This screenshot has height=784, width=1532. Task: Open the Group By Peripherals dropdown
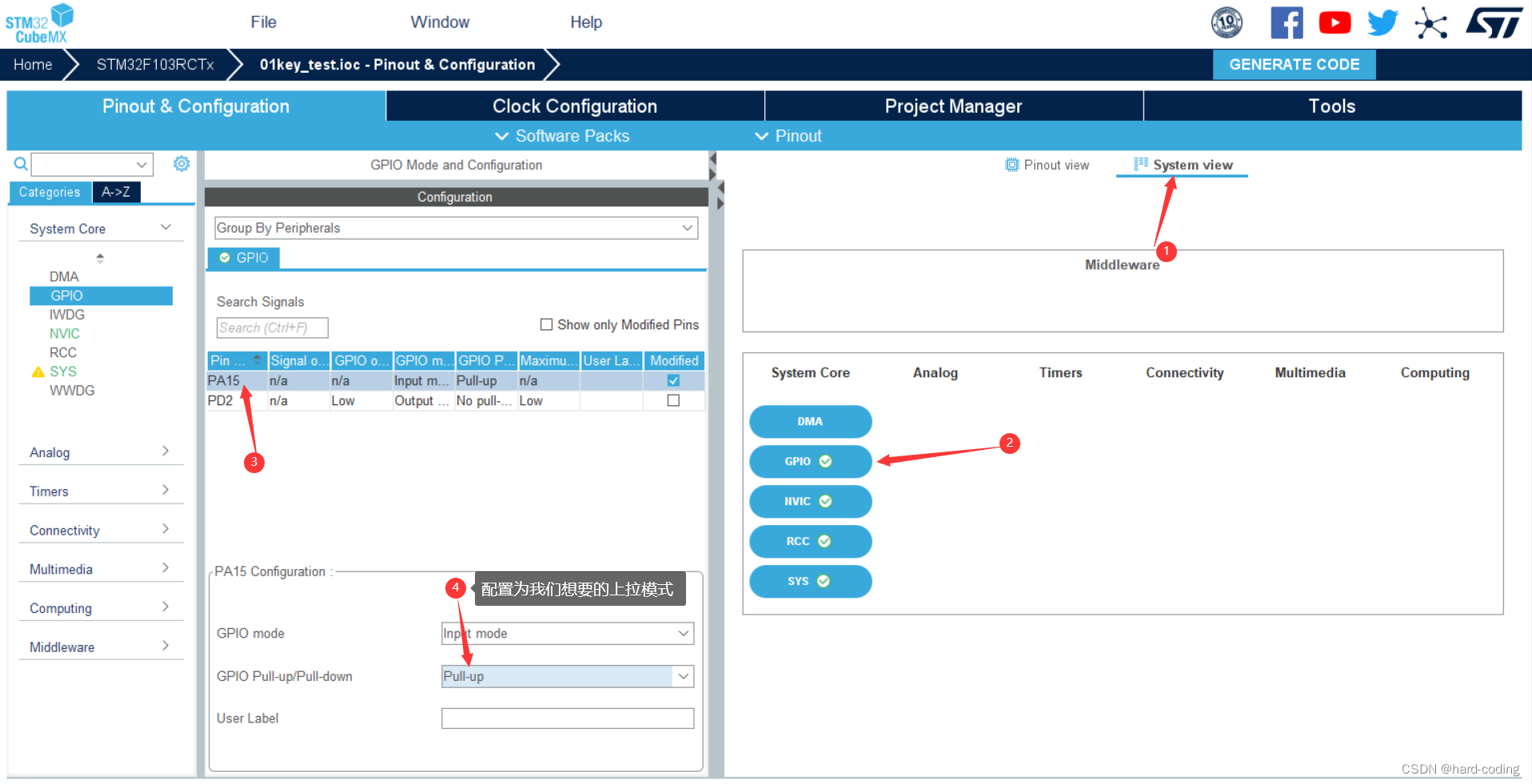[456, 228]
